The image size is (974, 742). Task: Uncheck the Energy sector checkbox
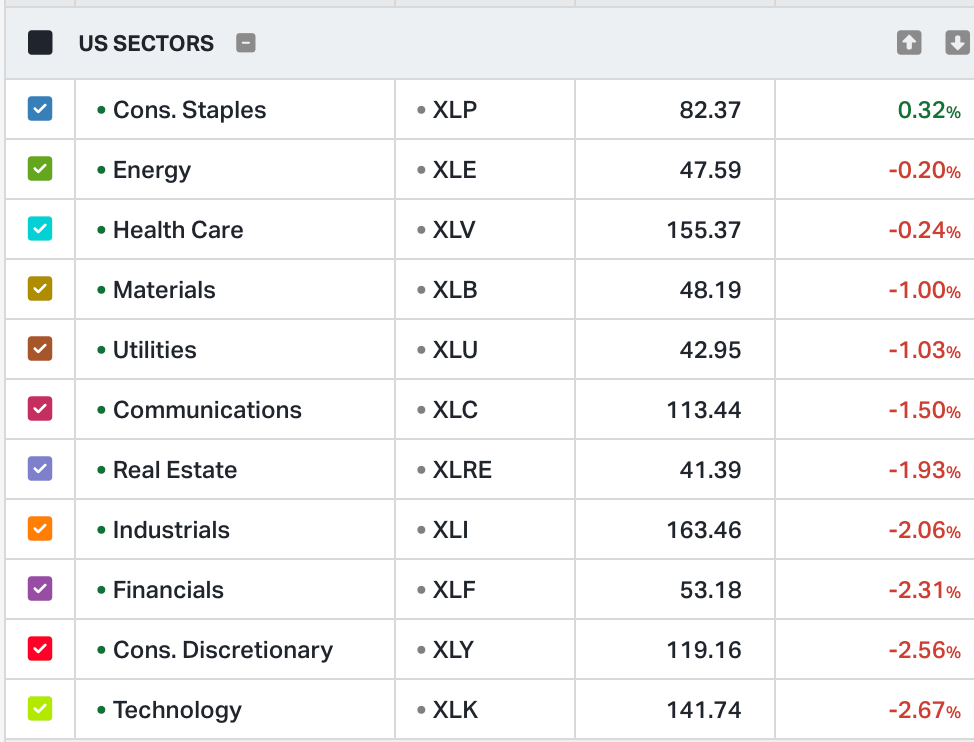coord(40,169)
